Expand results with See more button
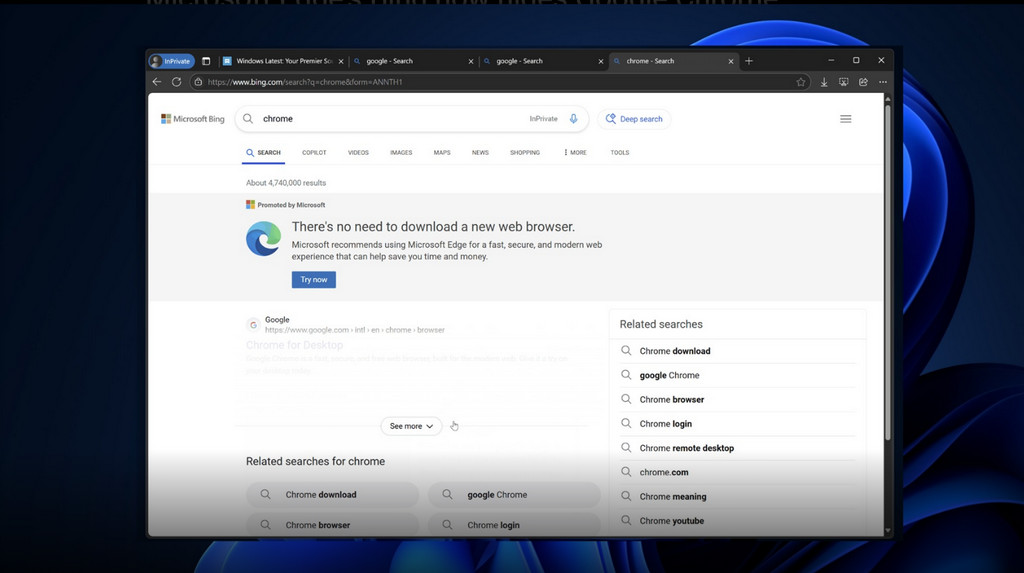1024x573 pixels. pos(411,426)
